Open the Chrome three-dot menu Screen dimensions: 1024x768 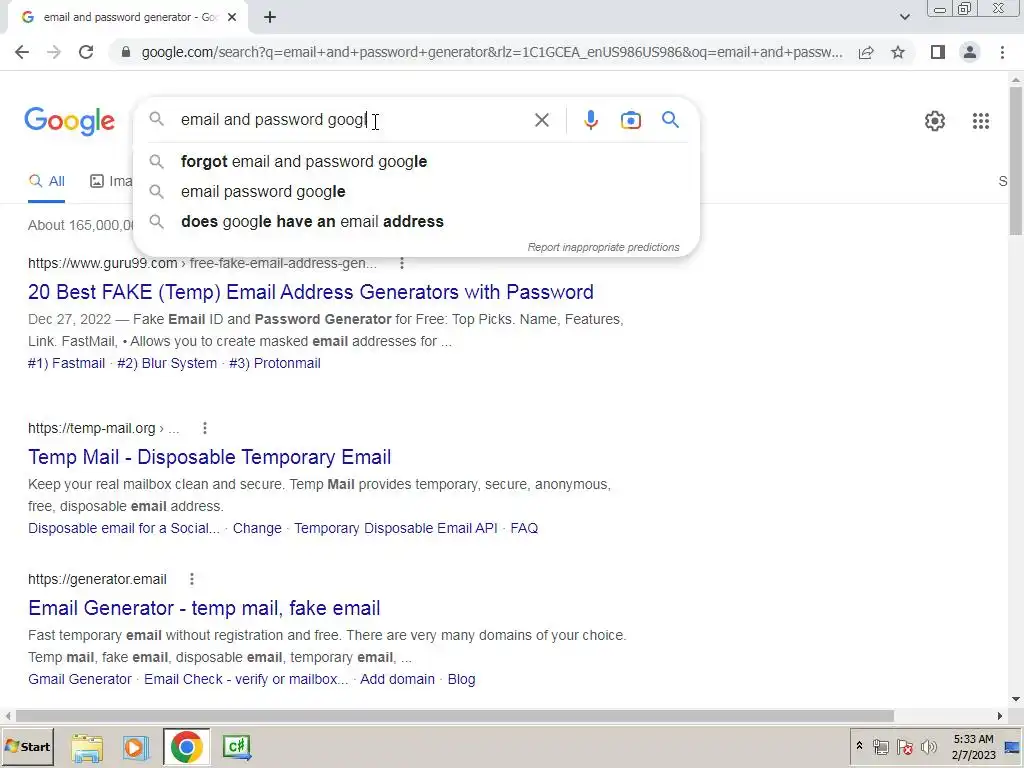pyautogui.click(x=1002, y=52)
